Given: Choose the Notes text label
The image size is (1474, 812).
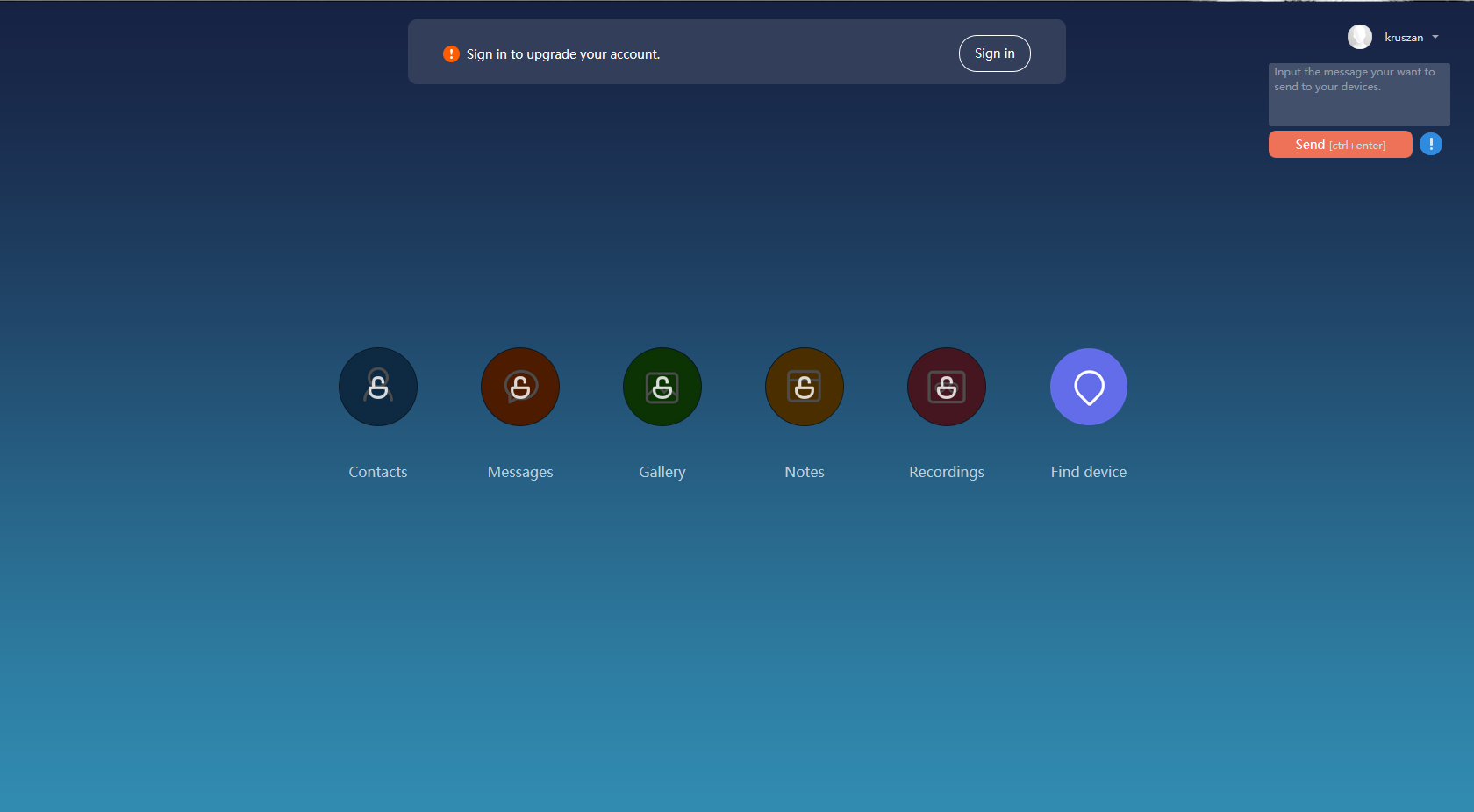Looking at the screenshot, I should tap(805, 472).
